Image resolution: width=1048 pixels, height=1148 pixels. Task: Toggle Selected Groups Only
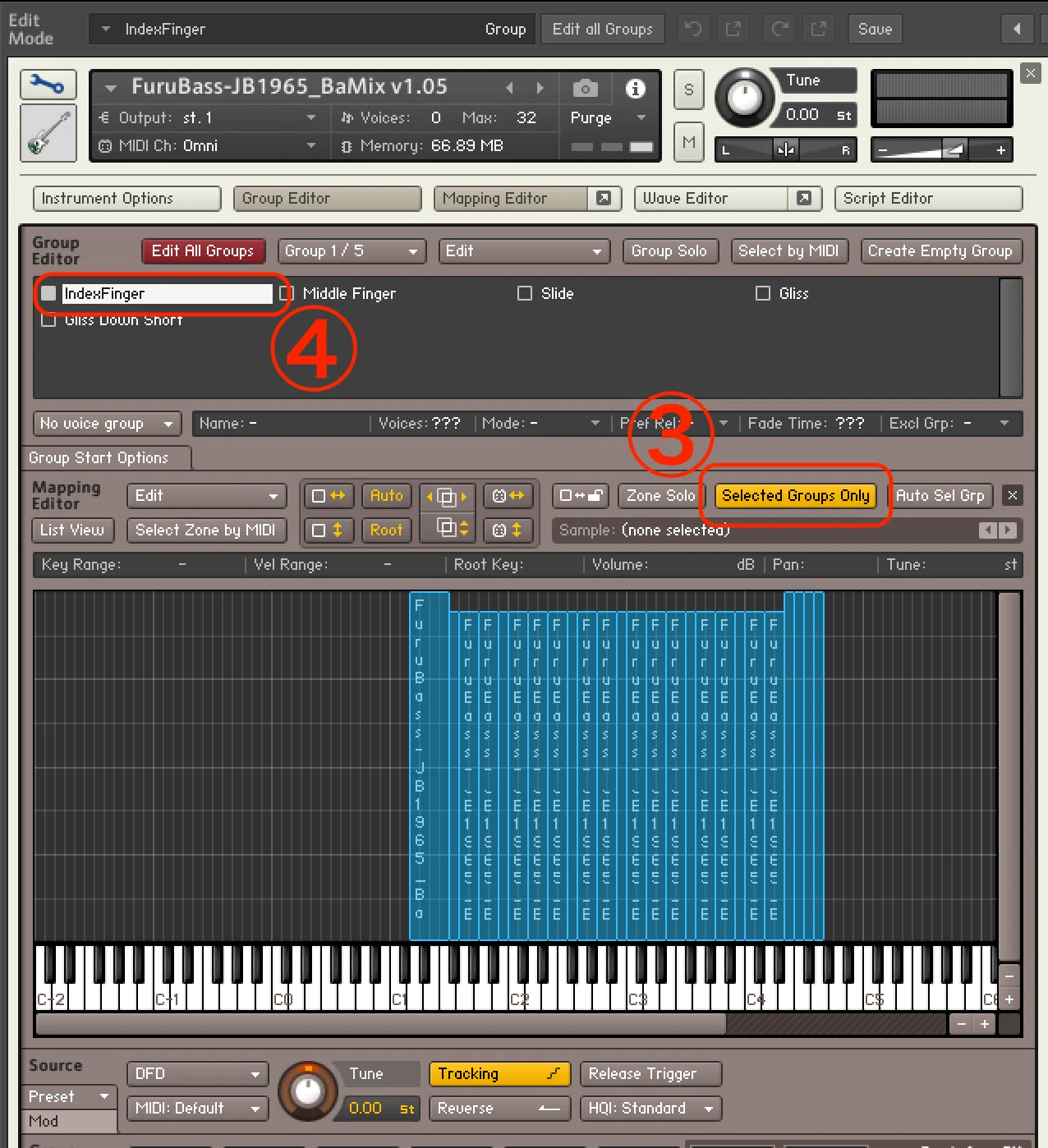795,496
